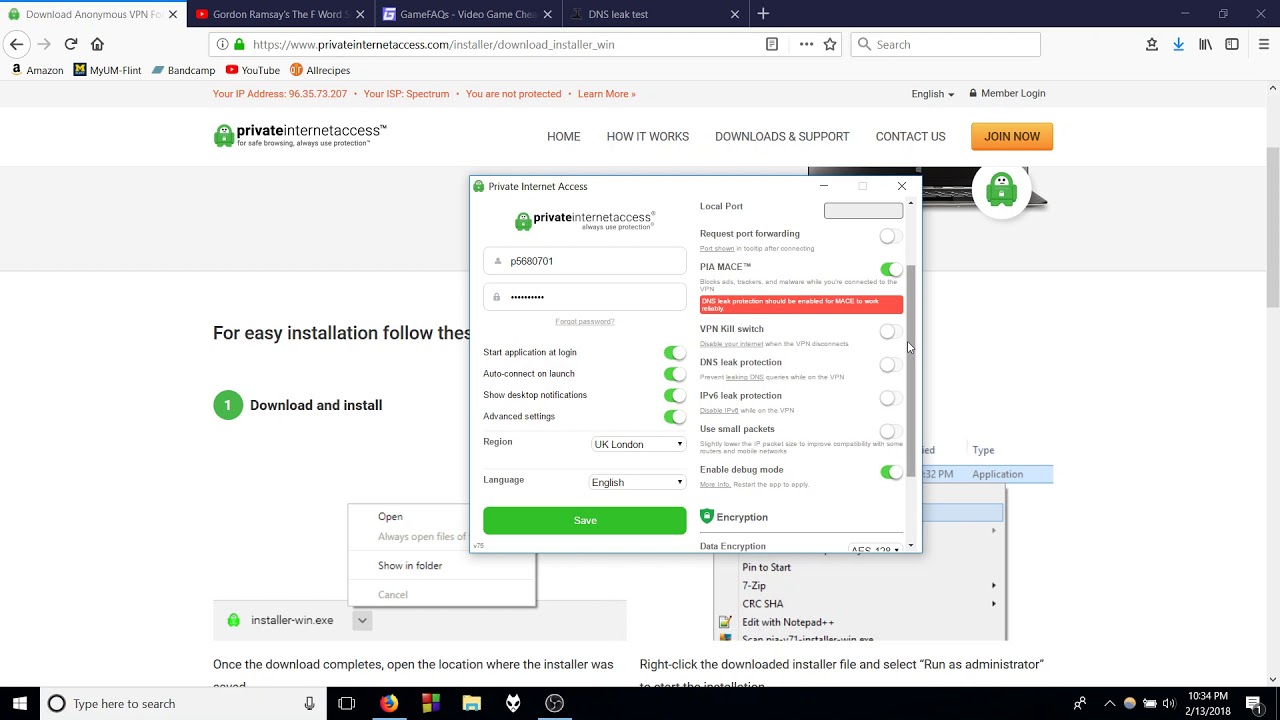Bookmark this page with star icon

tap(830, 44)
